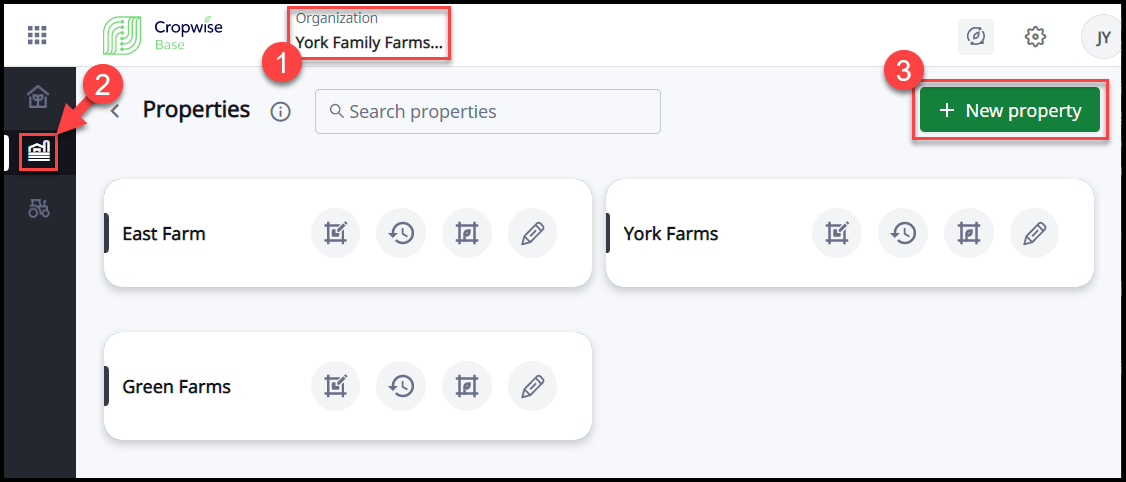This screenshot has height=482, width=1126.
Task: Edit East Farm field boundaries icon
Action: click(x=336, y=233)
